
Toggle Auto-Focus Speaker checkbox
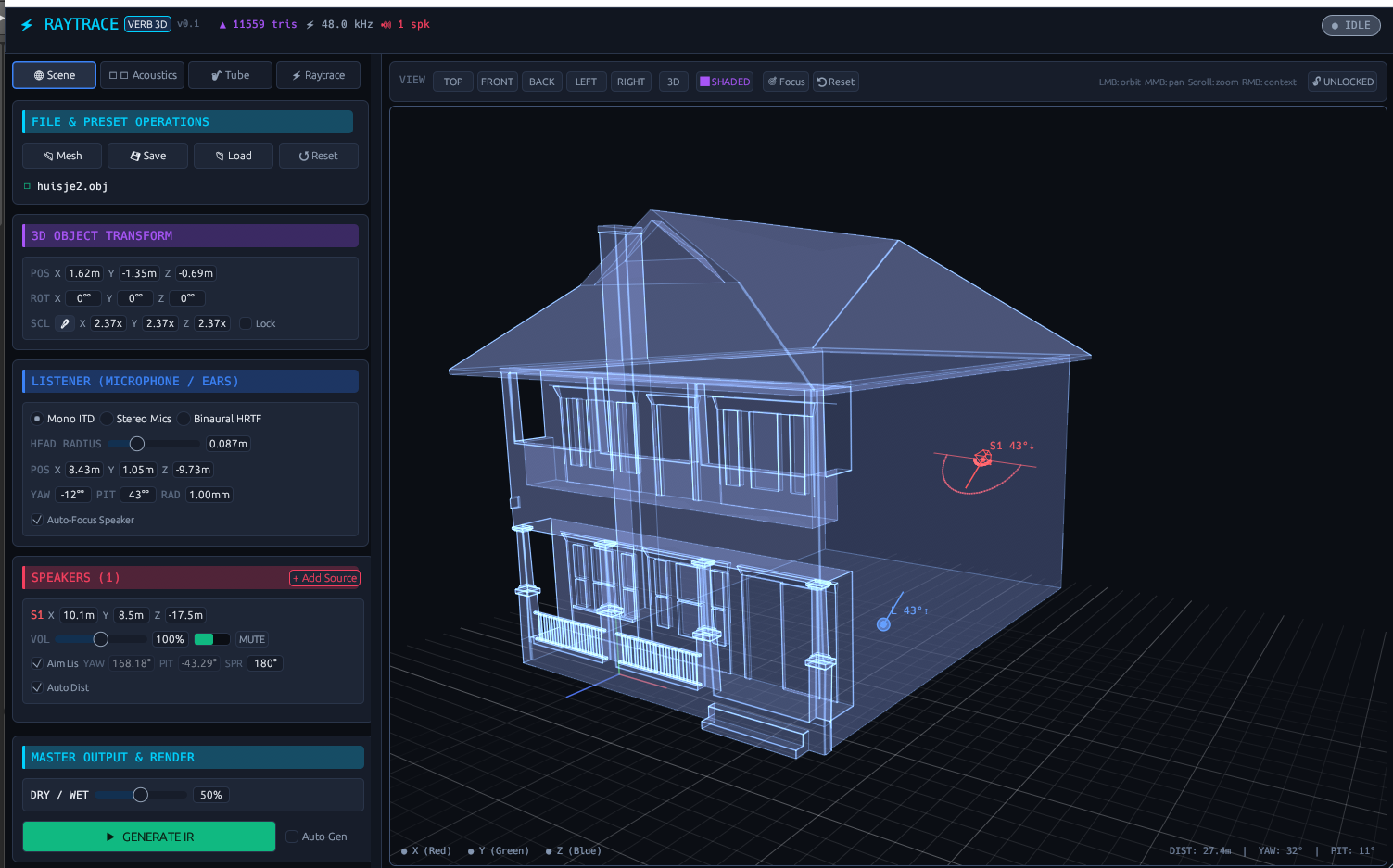point(37,520)
